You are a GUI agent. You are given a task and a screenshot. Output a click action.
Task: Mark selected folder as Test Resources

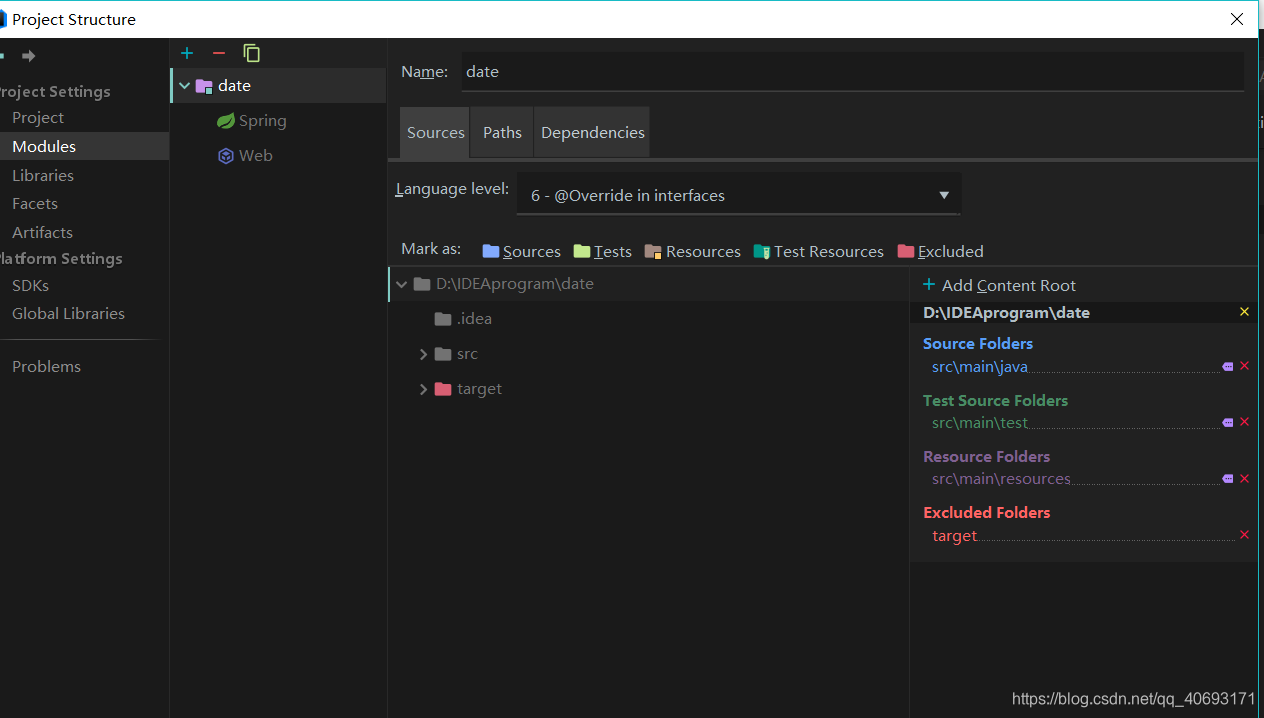tap(818, 251)
